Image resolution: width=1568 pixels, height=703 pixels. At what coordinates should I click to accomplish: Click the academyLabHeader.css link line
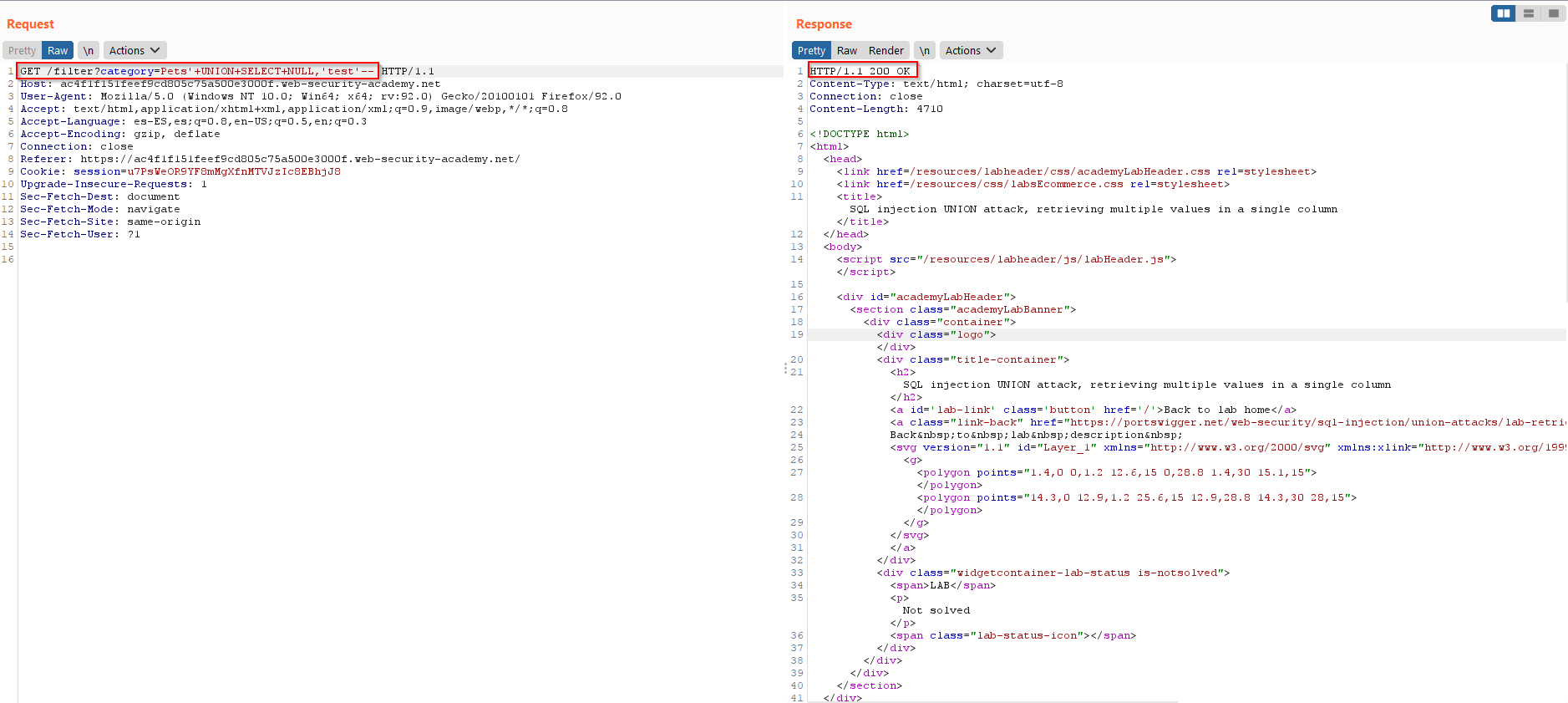coord(1077,171)
